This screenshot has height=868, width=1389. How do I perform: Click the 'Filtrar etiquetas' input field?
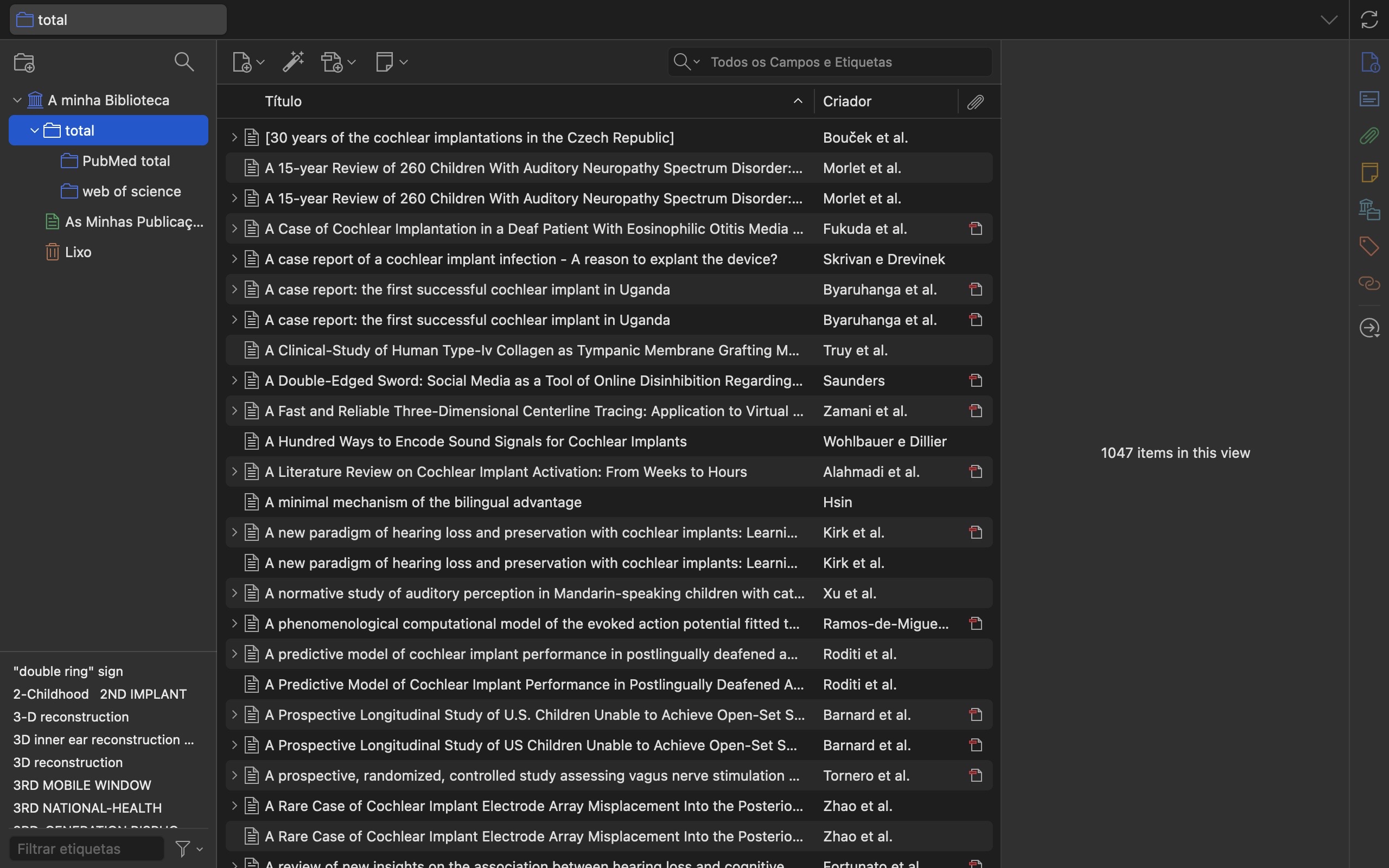pyautogui.click(x=86, y=848)
